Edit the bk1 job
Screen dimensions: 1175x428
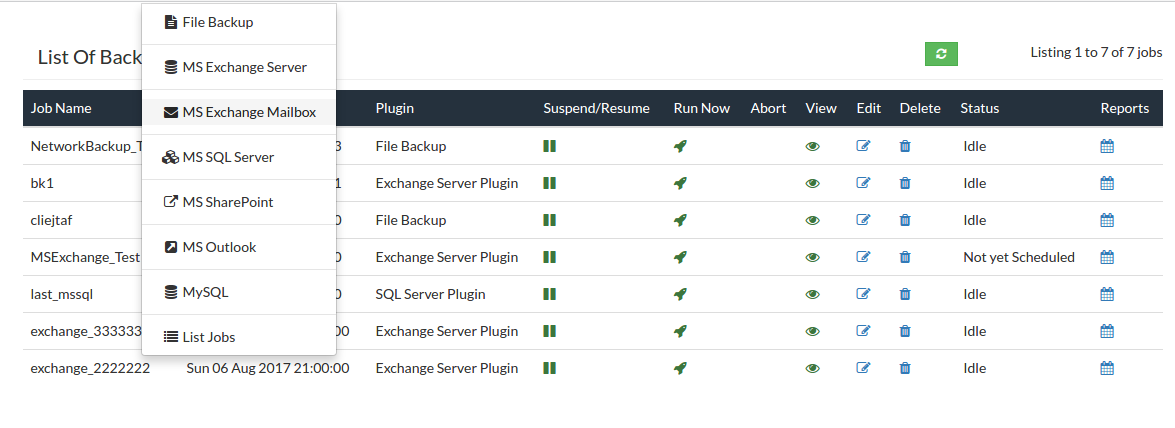pos(863,183)
